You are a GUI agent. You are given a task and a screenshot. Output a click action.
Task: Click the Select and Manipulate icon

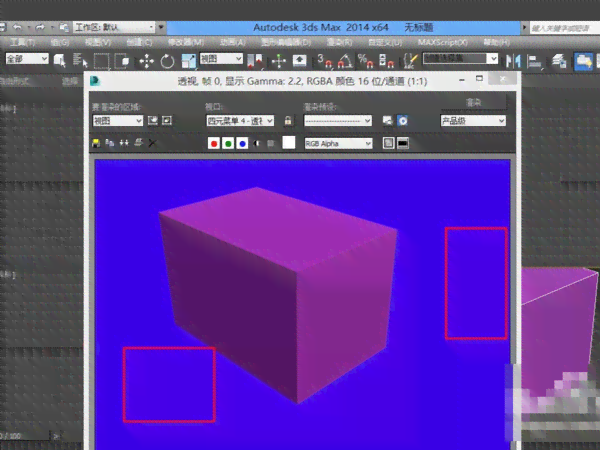pyautogui.click(x=279, y=61)
